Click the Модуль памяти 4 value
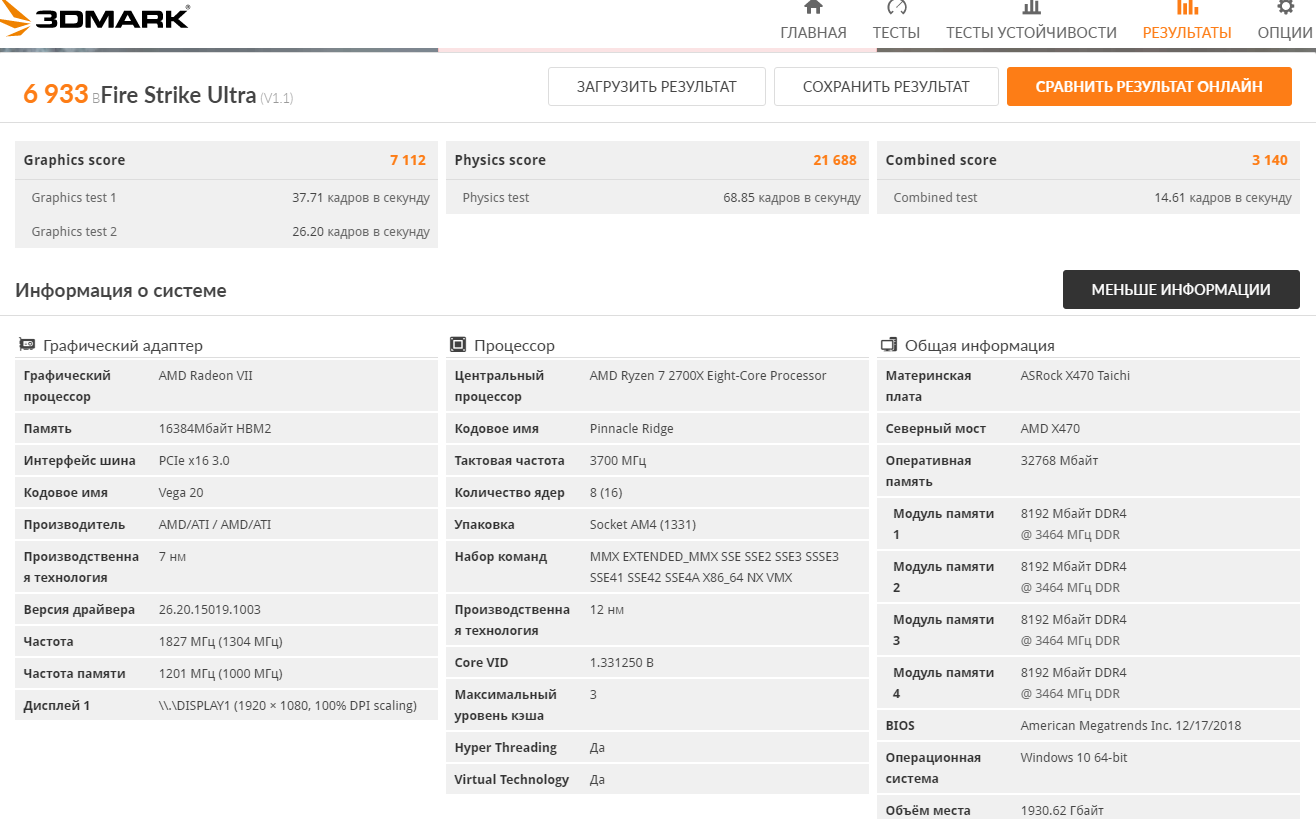 (1073, 683)
